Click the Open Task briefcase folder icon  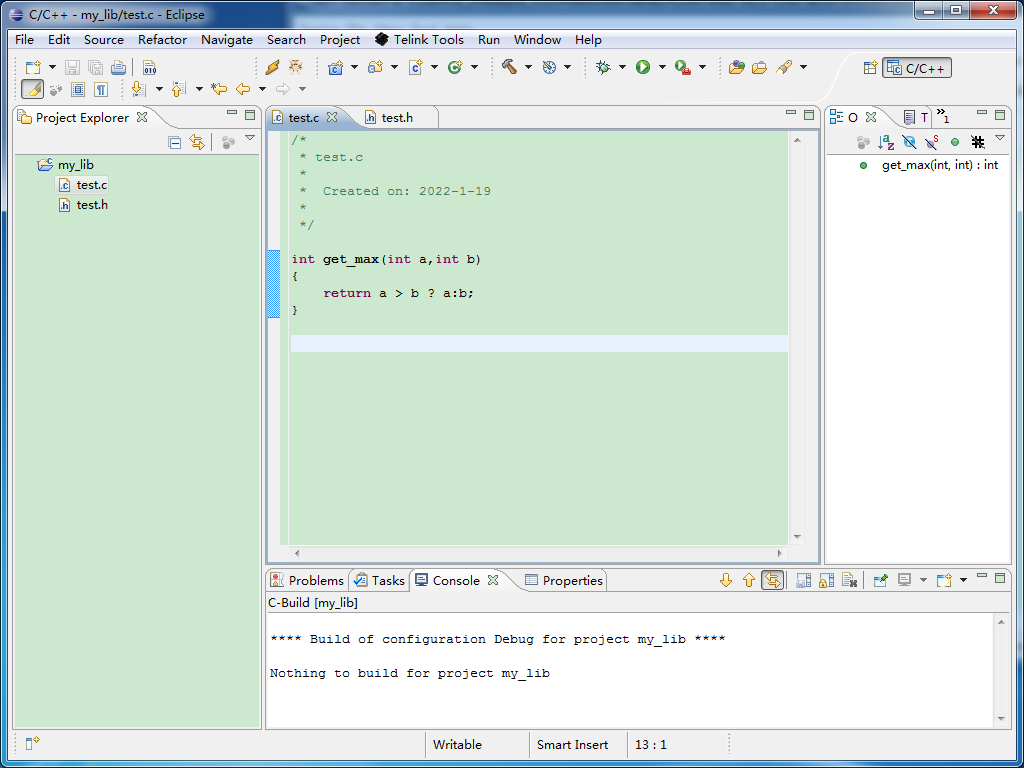tap(760, 67)
